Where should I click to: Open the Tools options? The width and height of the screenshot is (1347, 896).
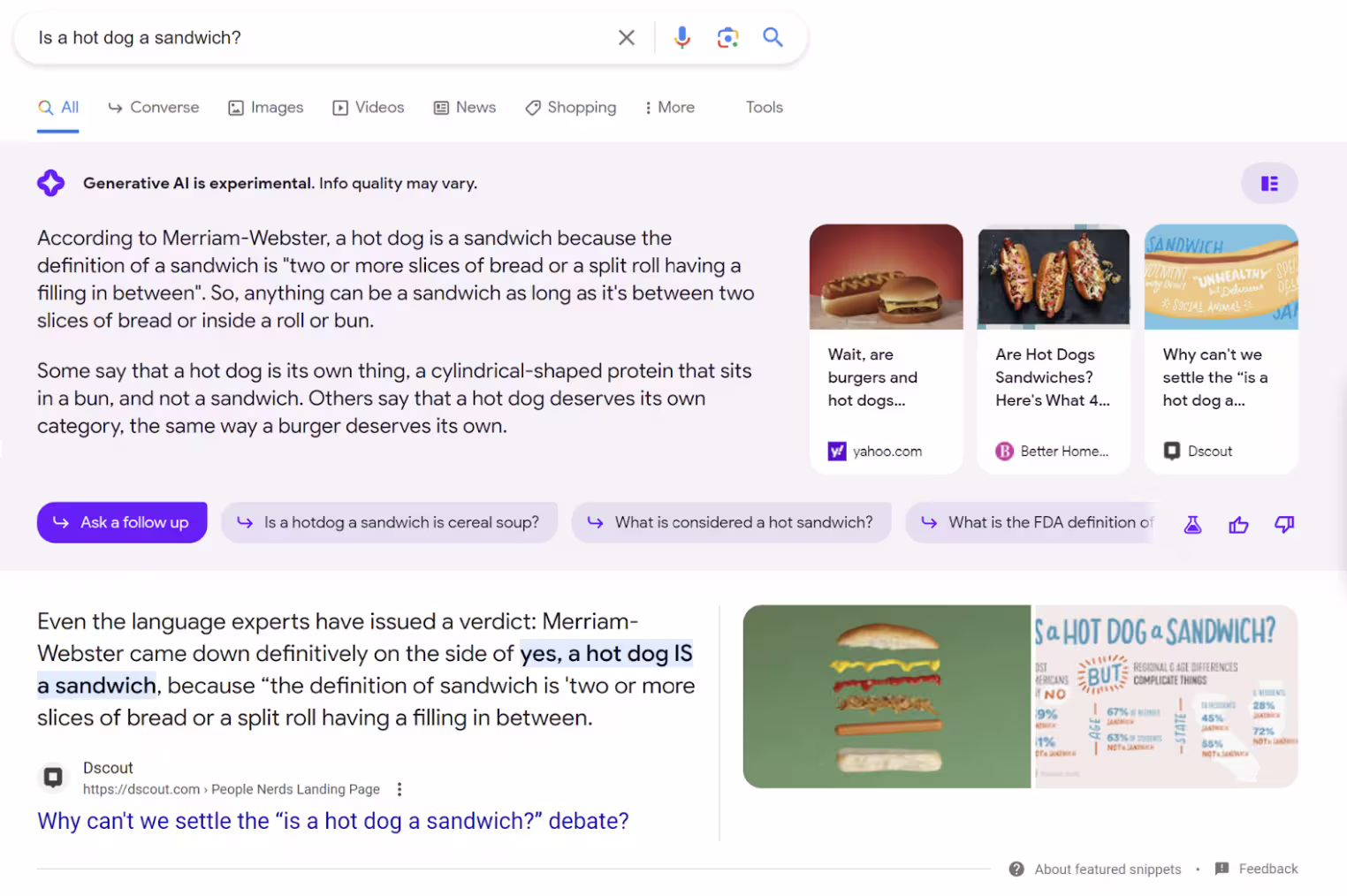(764, 108)
